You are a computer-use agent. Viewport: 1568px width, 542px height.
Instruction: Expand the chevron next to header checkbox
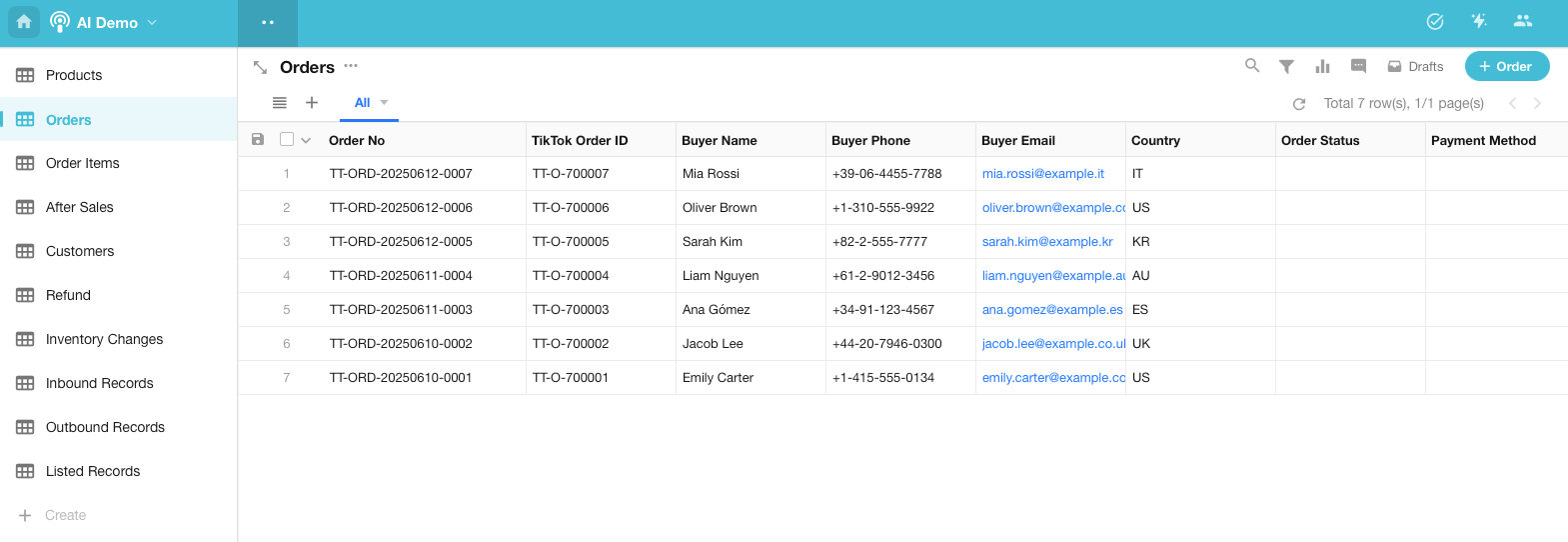[x=306, y=141]
